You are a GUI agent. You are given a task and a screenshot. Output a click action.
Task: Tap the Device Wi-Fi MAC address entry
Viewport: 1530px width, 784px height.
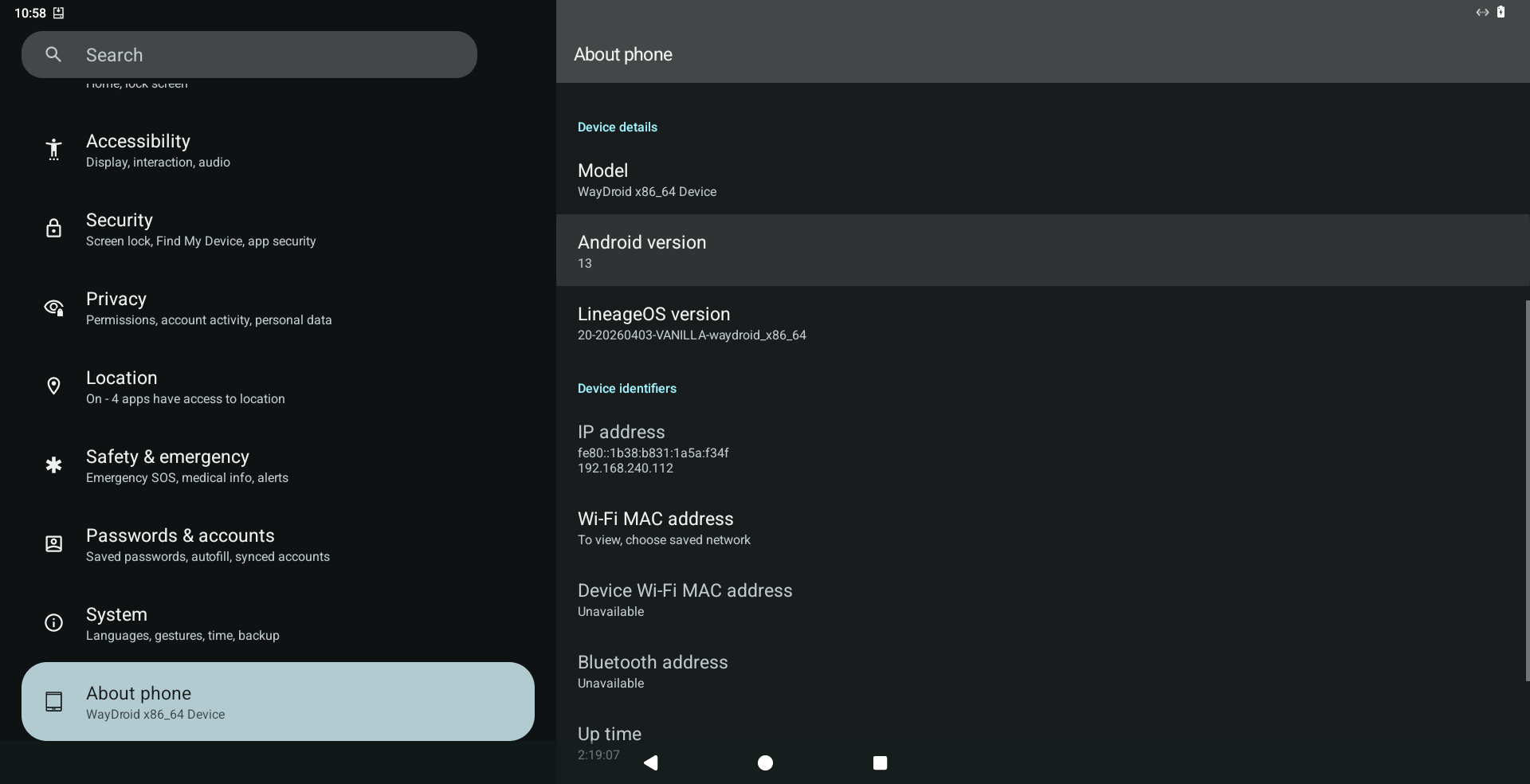point(1043,599)
